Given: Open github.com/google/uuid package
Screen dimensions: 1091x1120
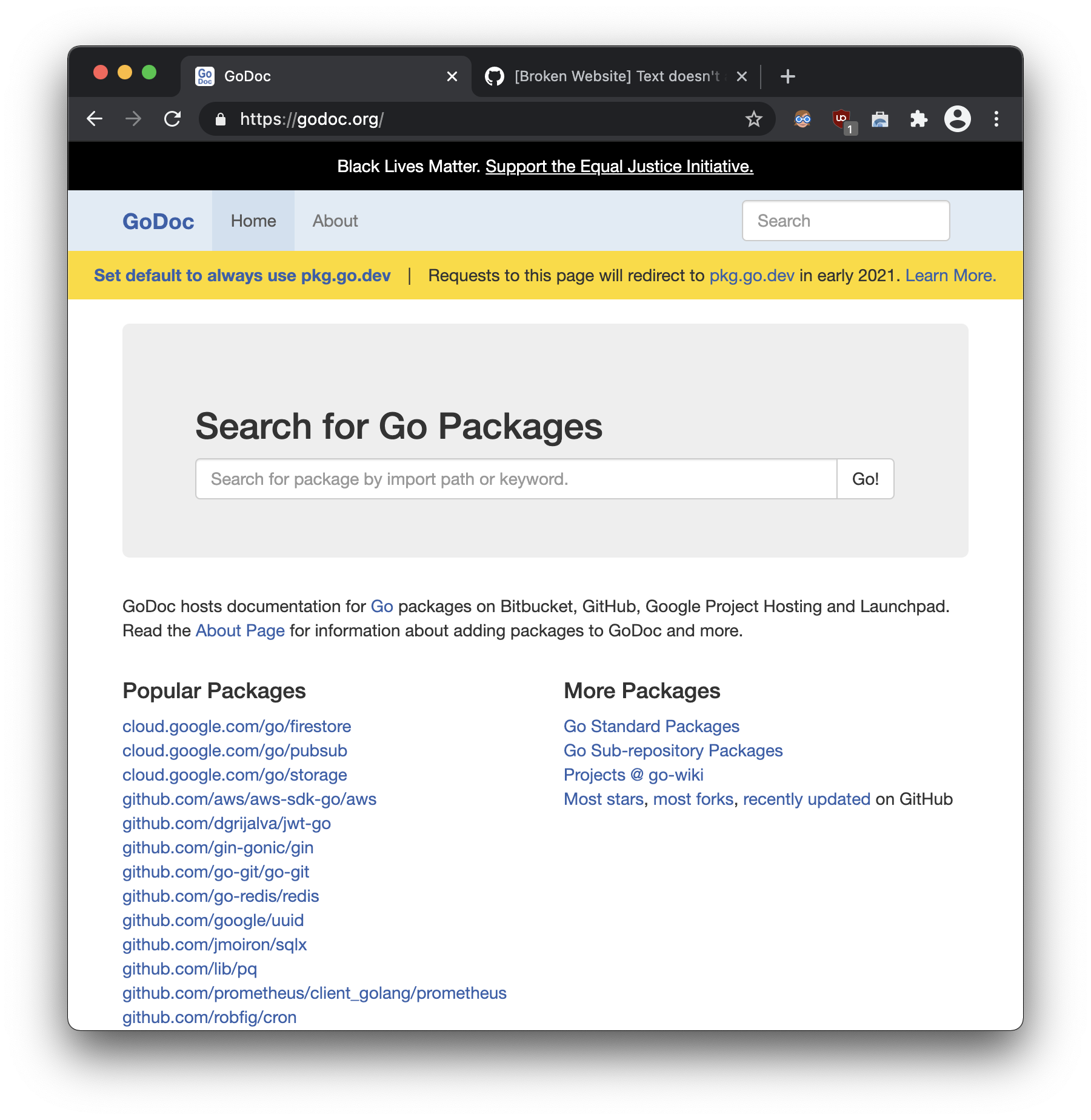Looking at the screenshot, I should (x=213, y=920).
